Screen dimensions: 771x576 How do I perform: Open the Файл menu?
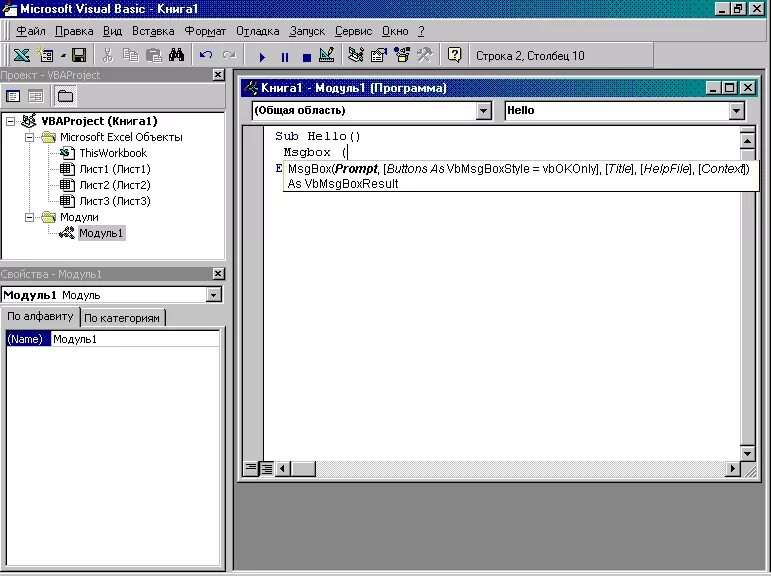pos(30,31)
